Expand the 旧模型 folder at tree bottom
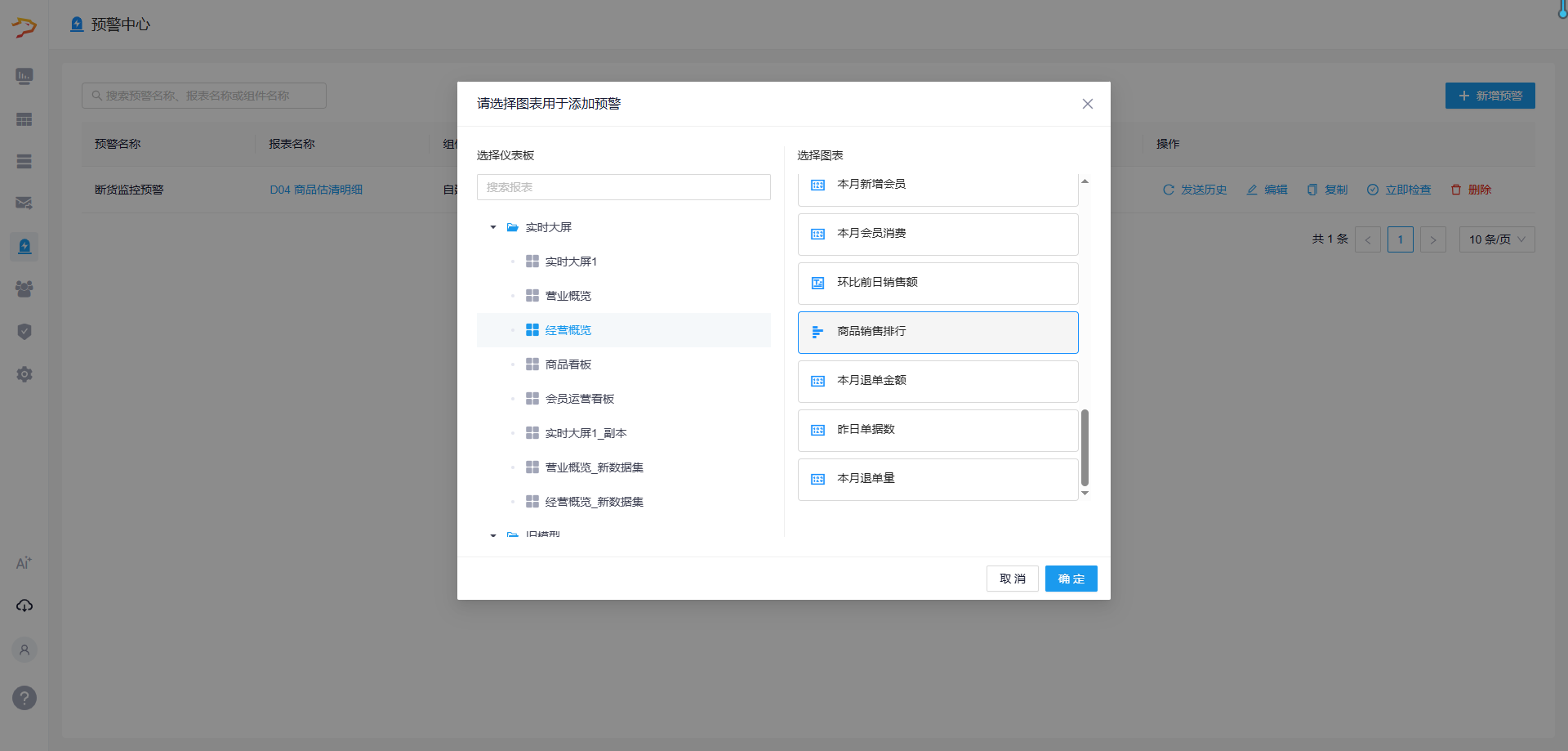Viewport: 1568px width, 751px height. (x=492, y=534)
